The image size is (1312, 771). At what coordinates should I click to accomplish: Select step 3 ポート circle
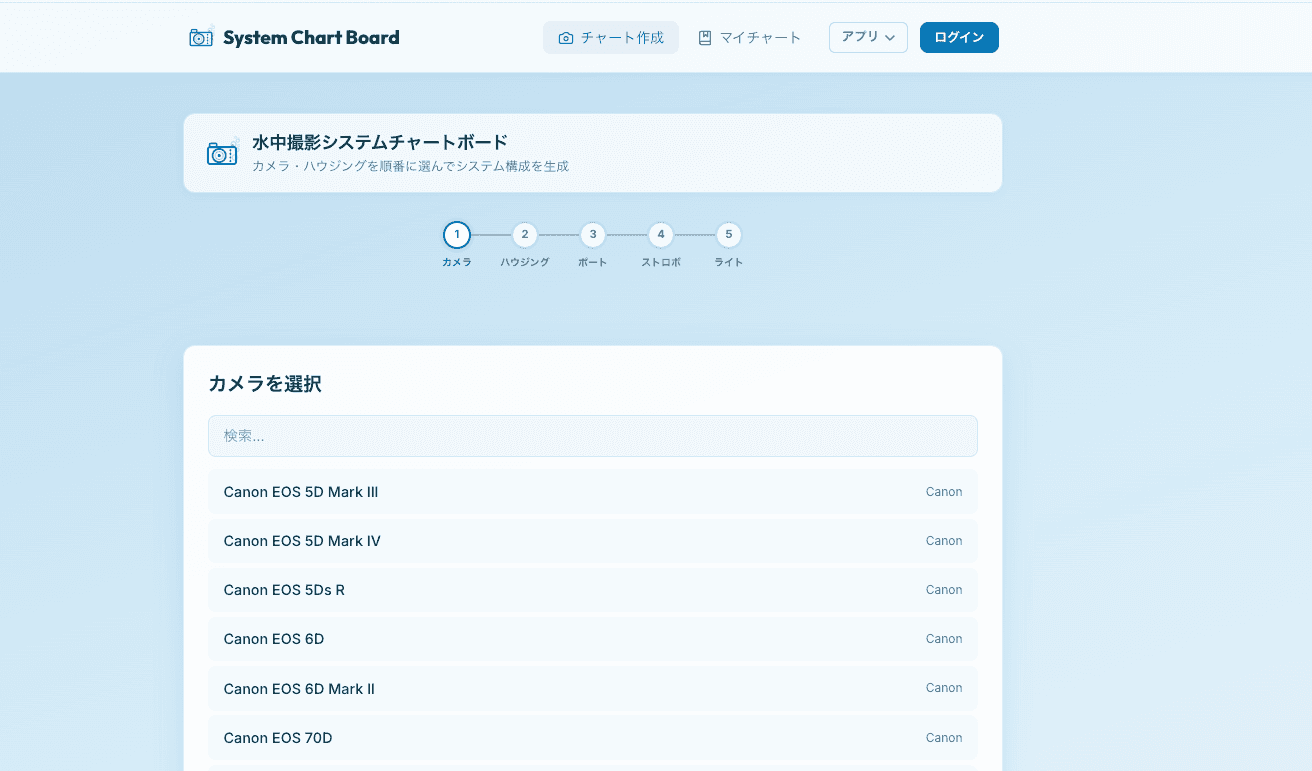pyautogui.click(x=593, y=235)
